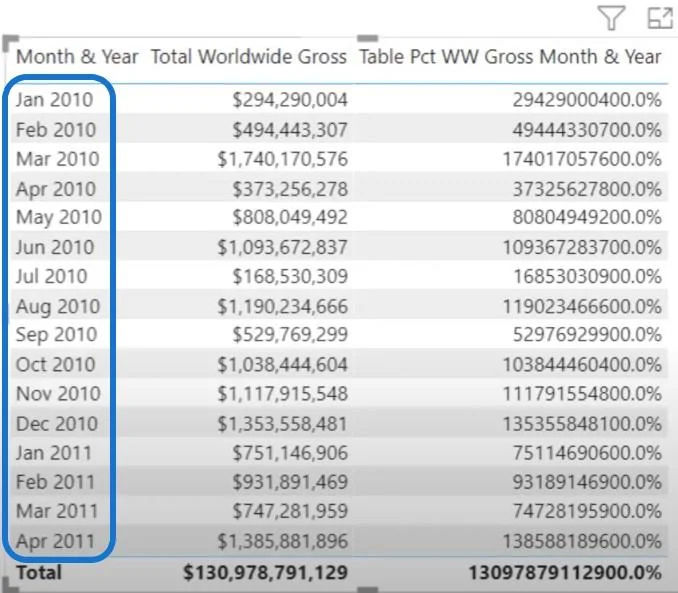
Task: Click gross value $1,117,915,548
Action: coord(282,394)
